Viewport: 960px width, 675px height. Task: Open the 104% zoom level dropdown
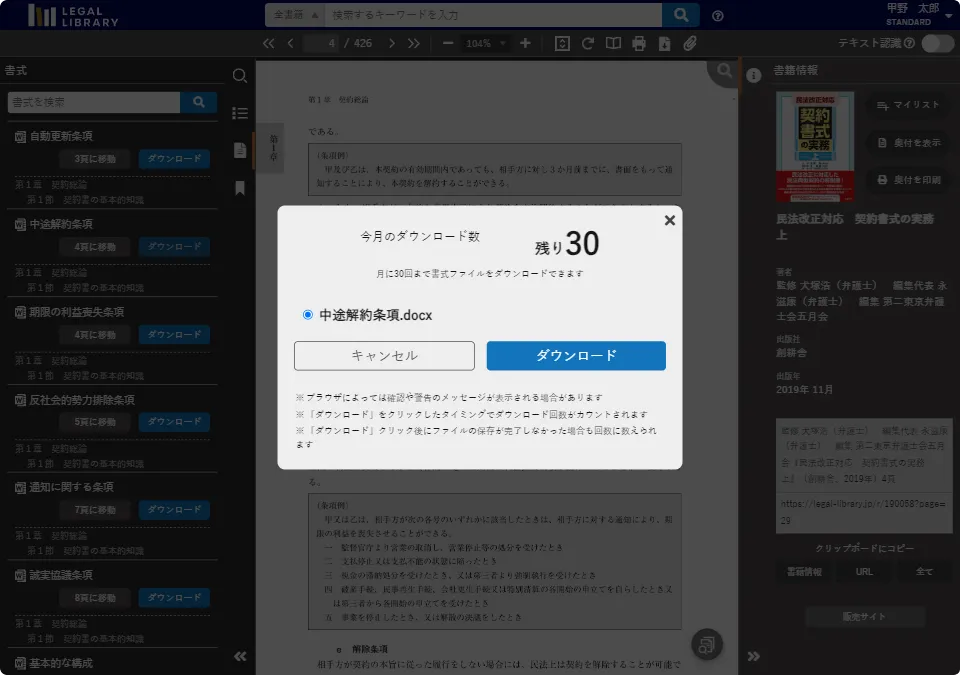485,43
